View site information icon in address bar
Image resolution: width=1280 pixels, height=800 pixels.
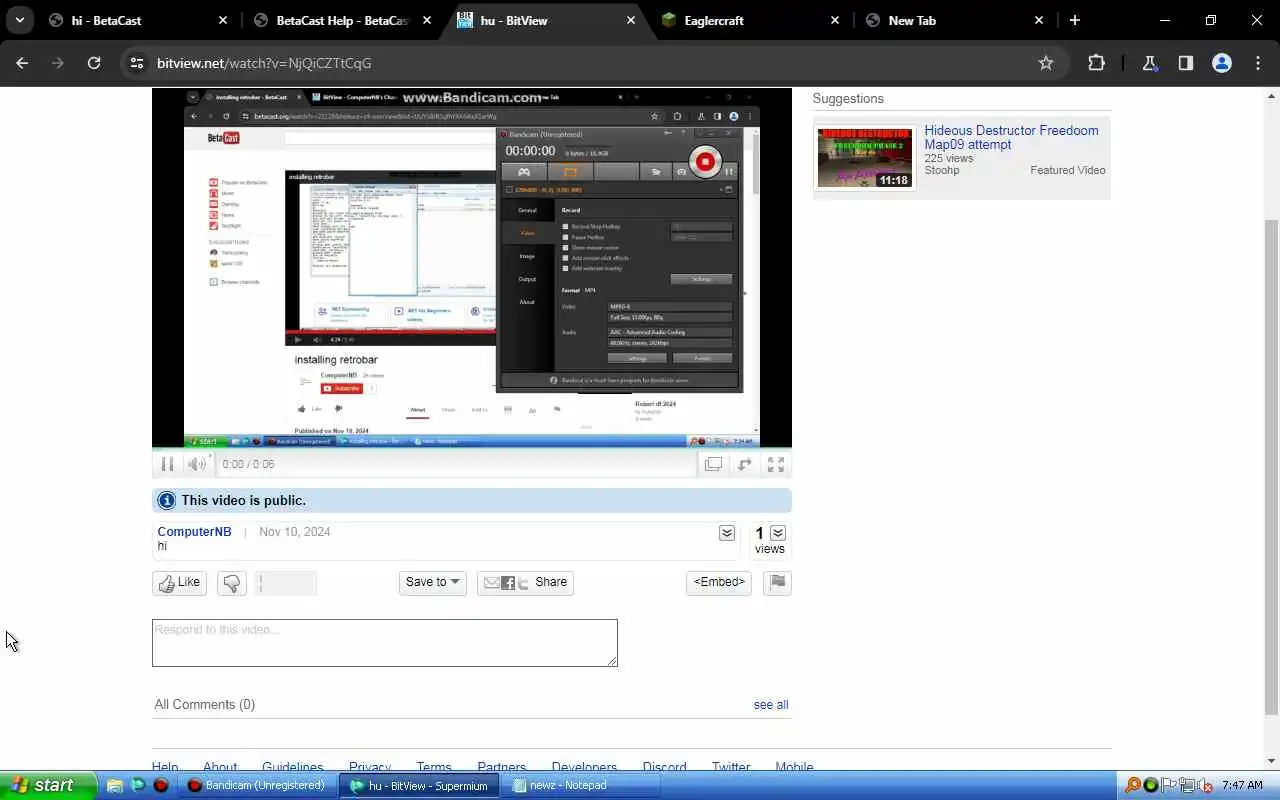click(x=137, y=63)
